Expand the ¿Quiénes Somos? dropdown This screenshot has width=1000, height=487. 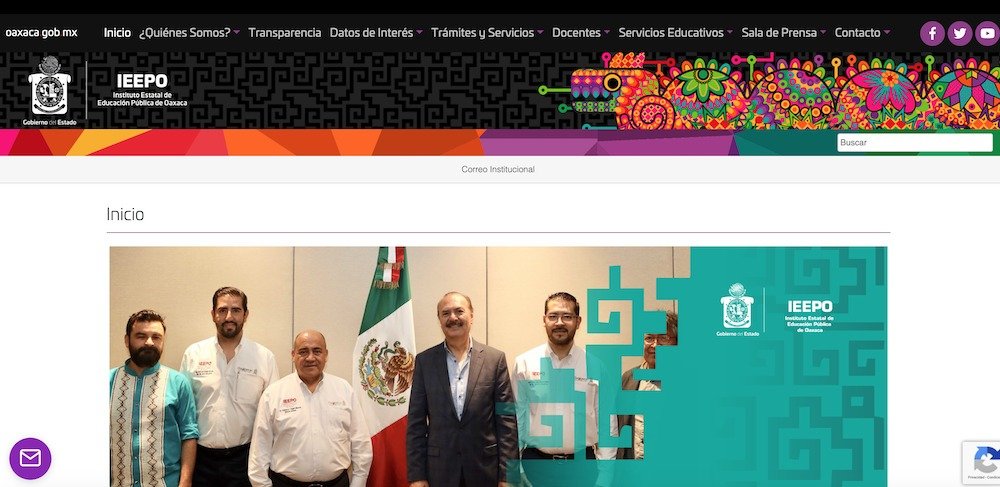(189, 33)
